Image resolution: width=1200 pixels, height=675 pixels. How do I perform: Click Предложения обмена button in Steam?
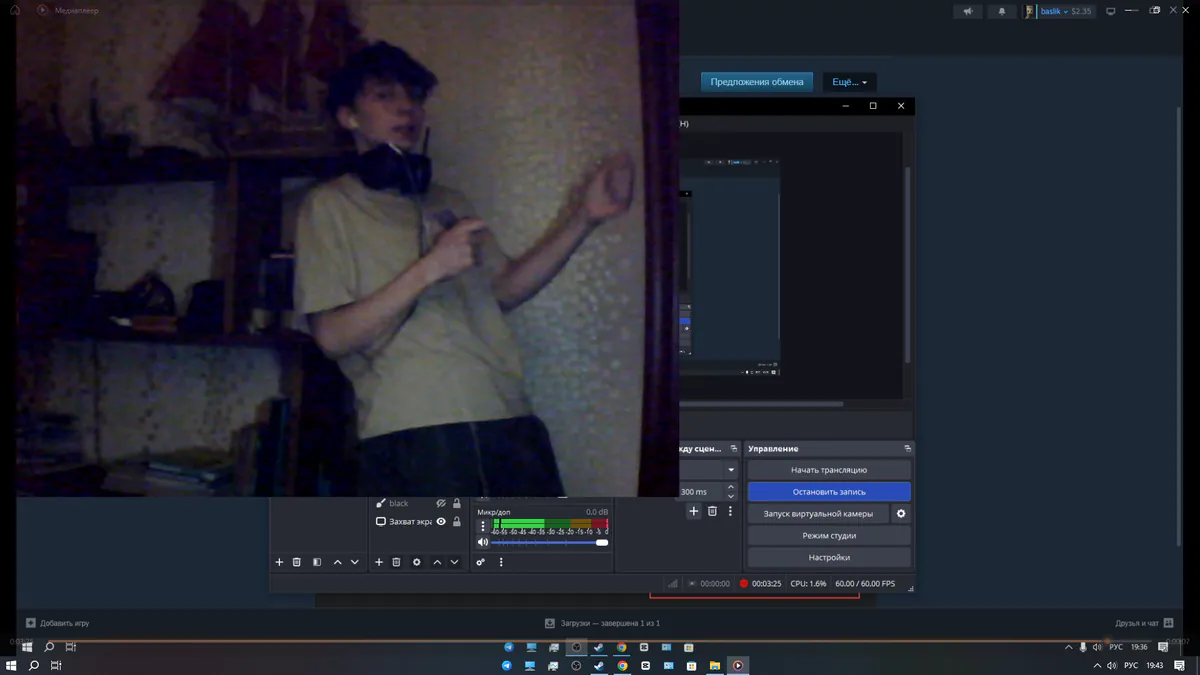[757, 82]
